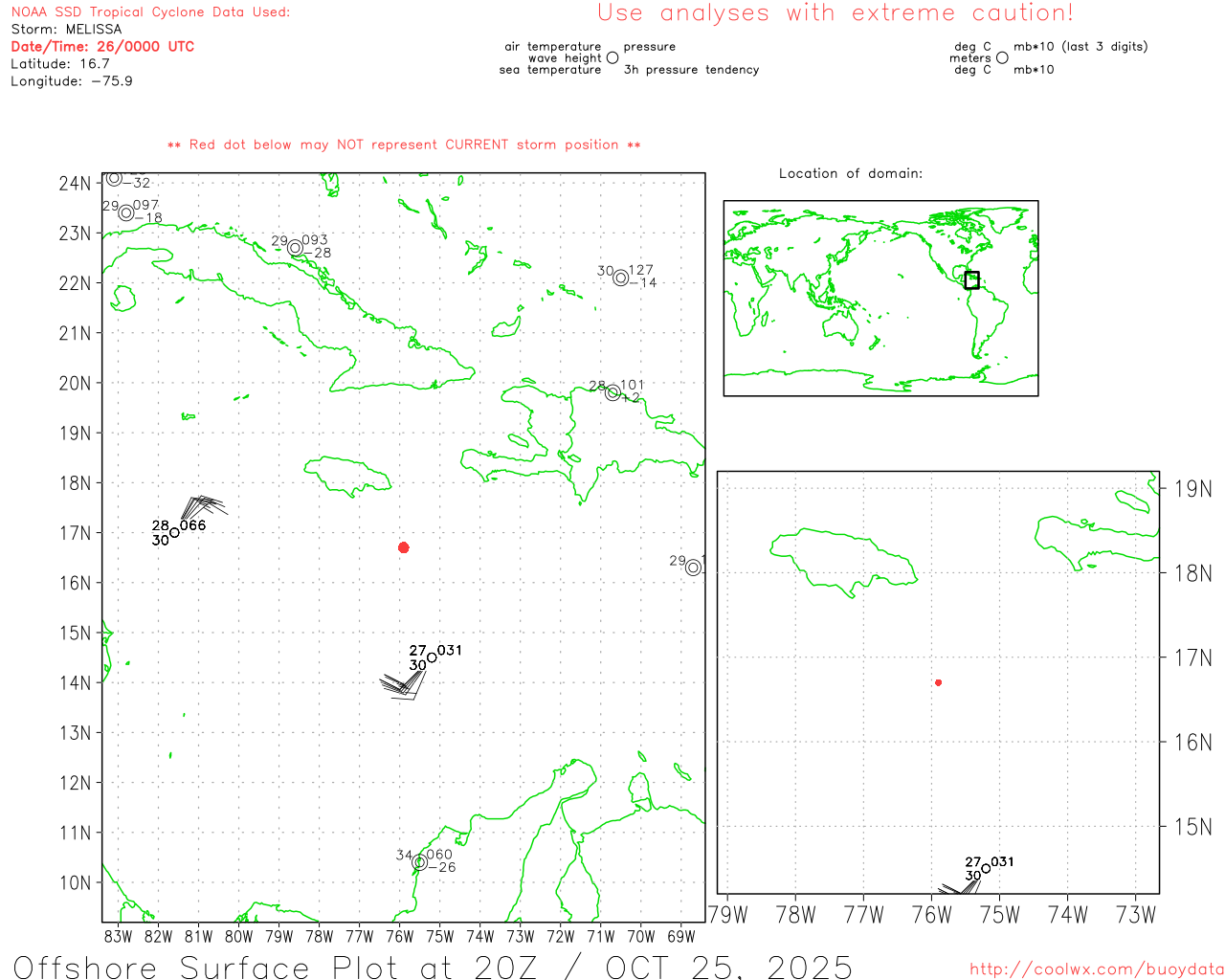Click the "NOAA SSD Tropical Cyclone Data Used:" heading
This screenshot has height=980, width=1225.
(150, 12)
